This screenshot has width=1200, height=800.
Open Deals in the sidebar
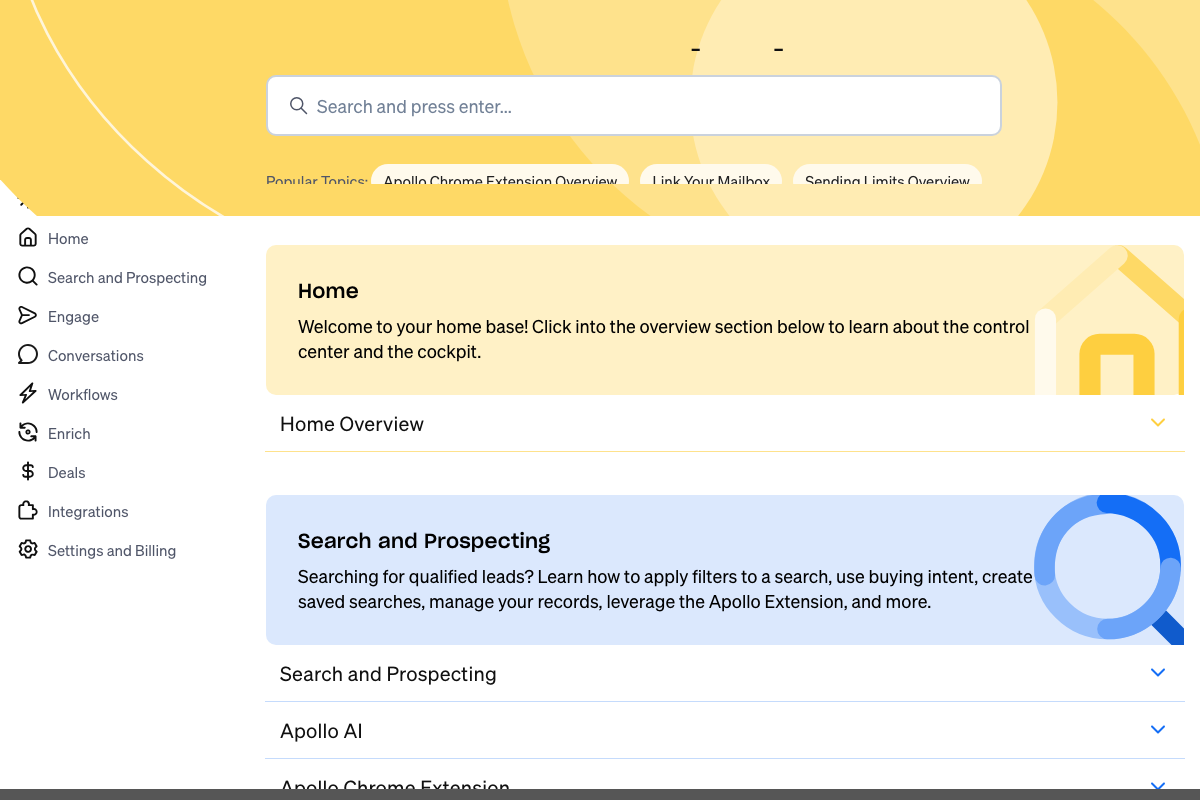pos(67,473)
